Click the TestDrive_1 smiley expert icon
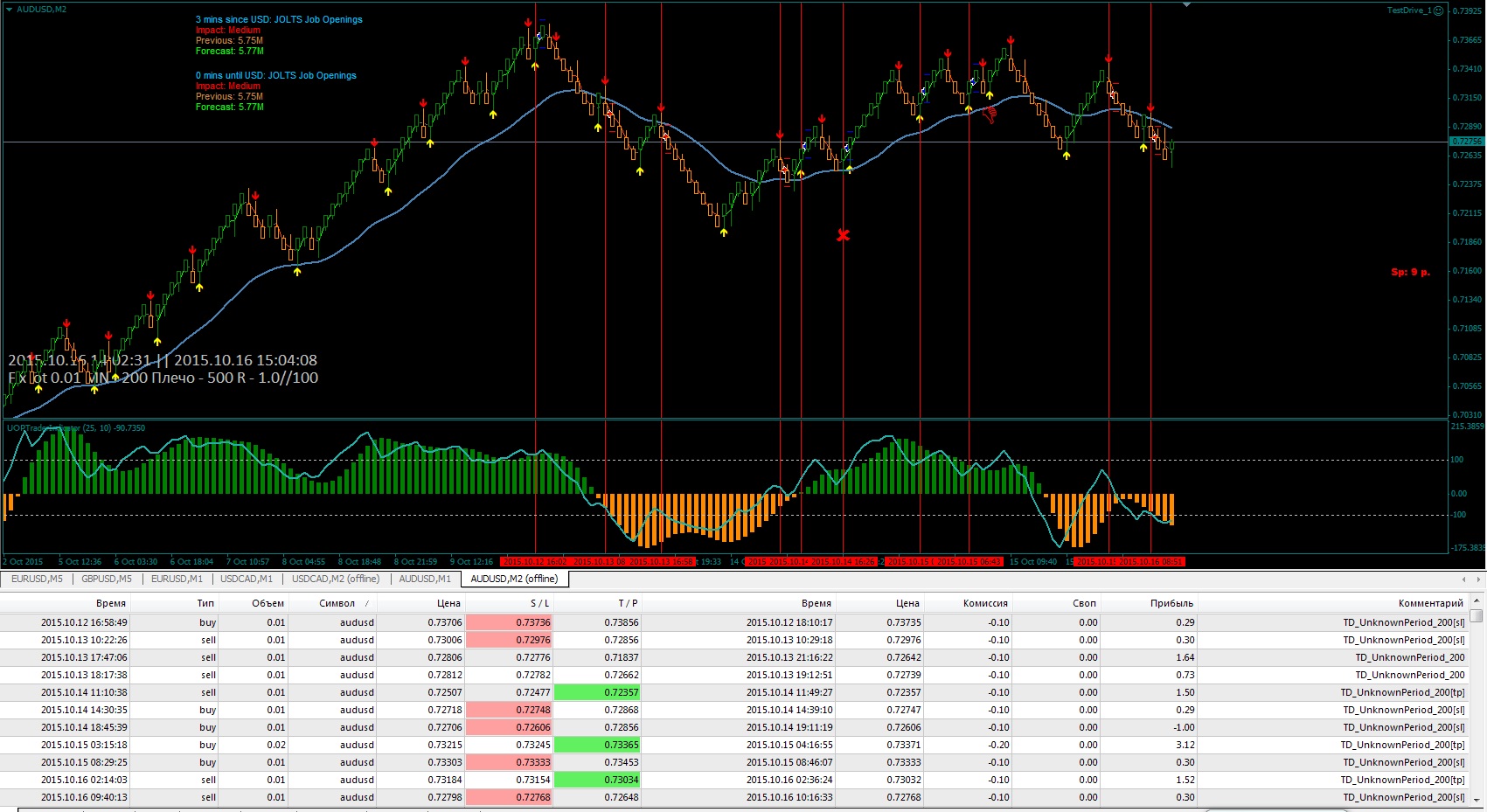Image resolution: width=1487 pixels, height=812 pixels. coord(1439,10)
